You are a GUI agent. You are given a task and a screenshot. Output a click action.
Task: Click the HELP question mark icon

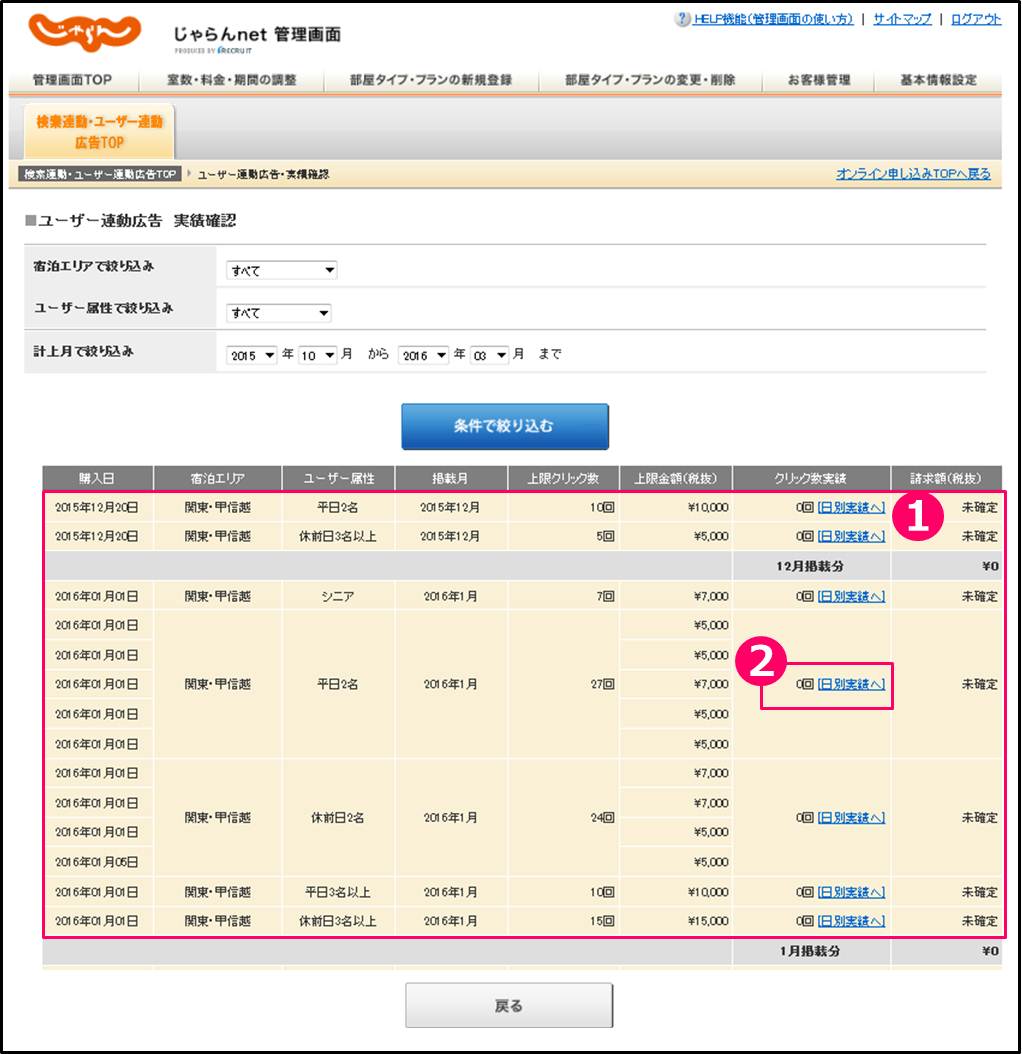683,20
